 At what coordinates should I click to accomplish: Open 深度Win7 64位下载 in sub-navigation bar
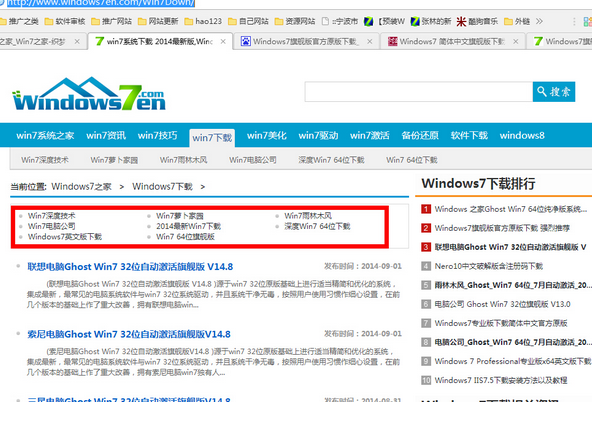(331, 160)
